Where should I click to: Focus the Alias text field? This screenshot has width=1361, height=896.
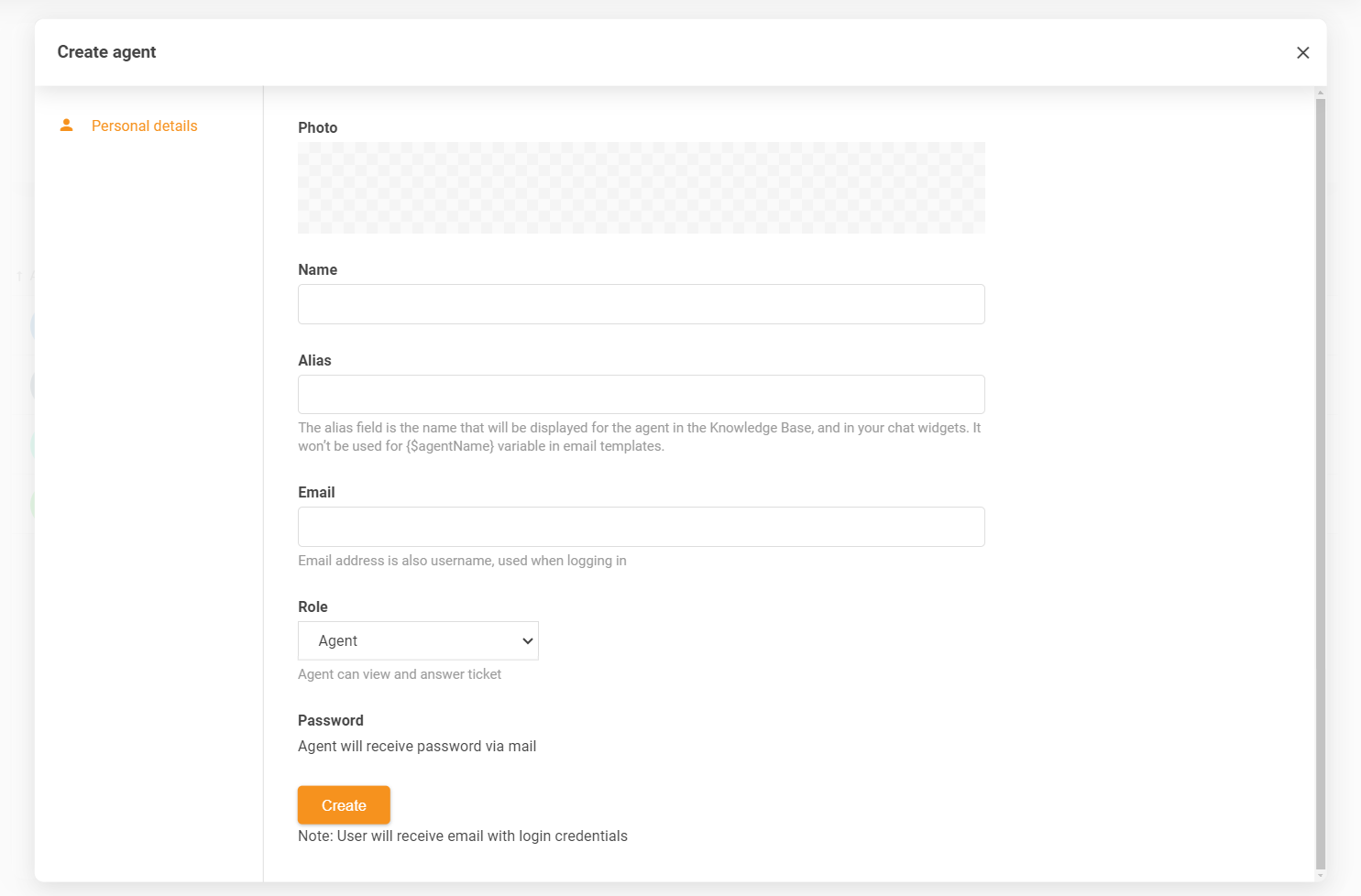641,394
